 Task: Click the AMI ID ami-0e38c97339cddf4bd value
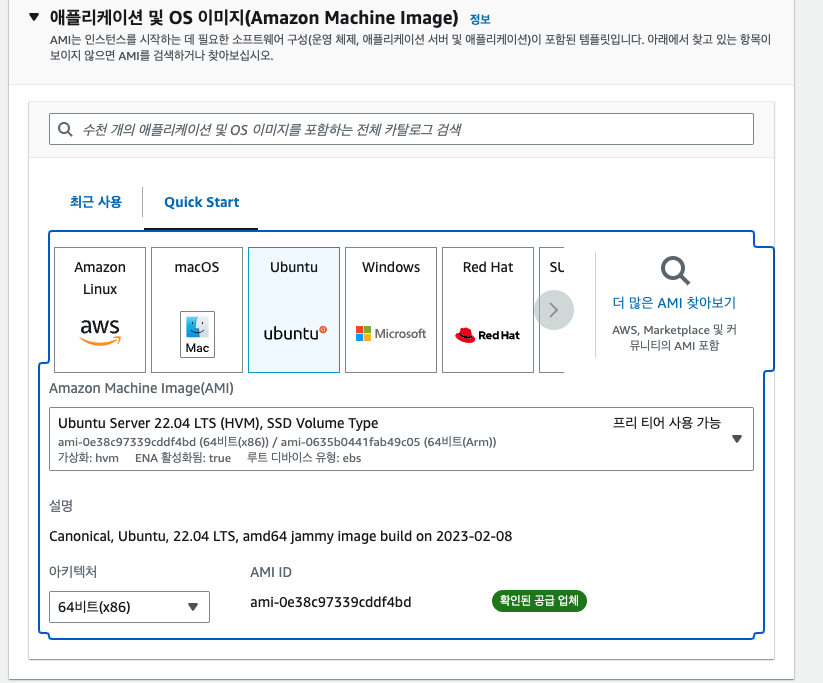(331, 602)
